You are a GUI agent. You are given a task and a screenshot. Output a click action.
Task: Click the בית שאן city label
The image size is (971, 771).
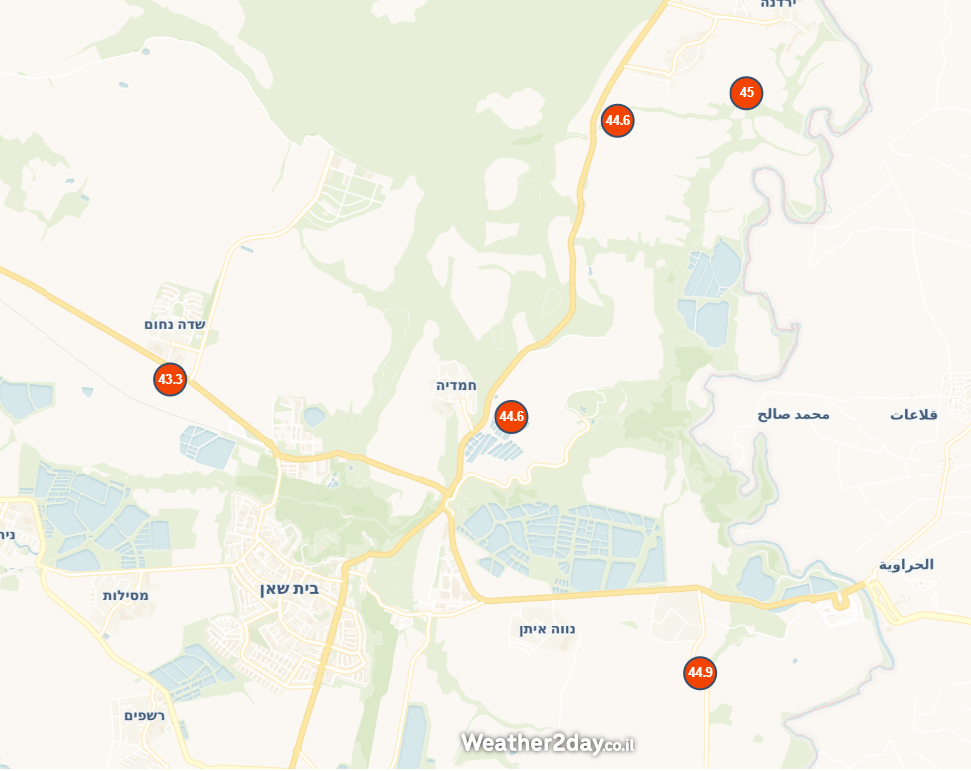coord(289,588)
